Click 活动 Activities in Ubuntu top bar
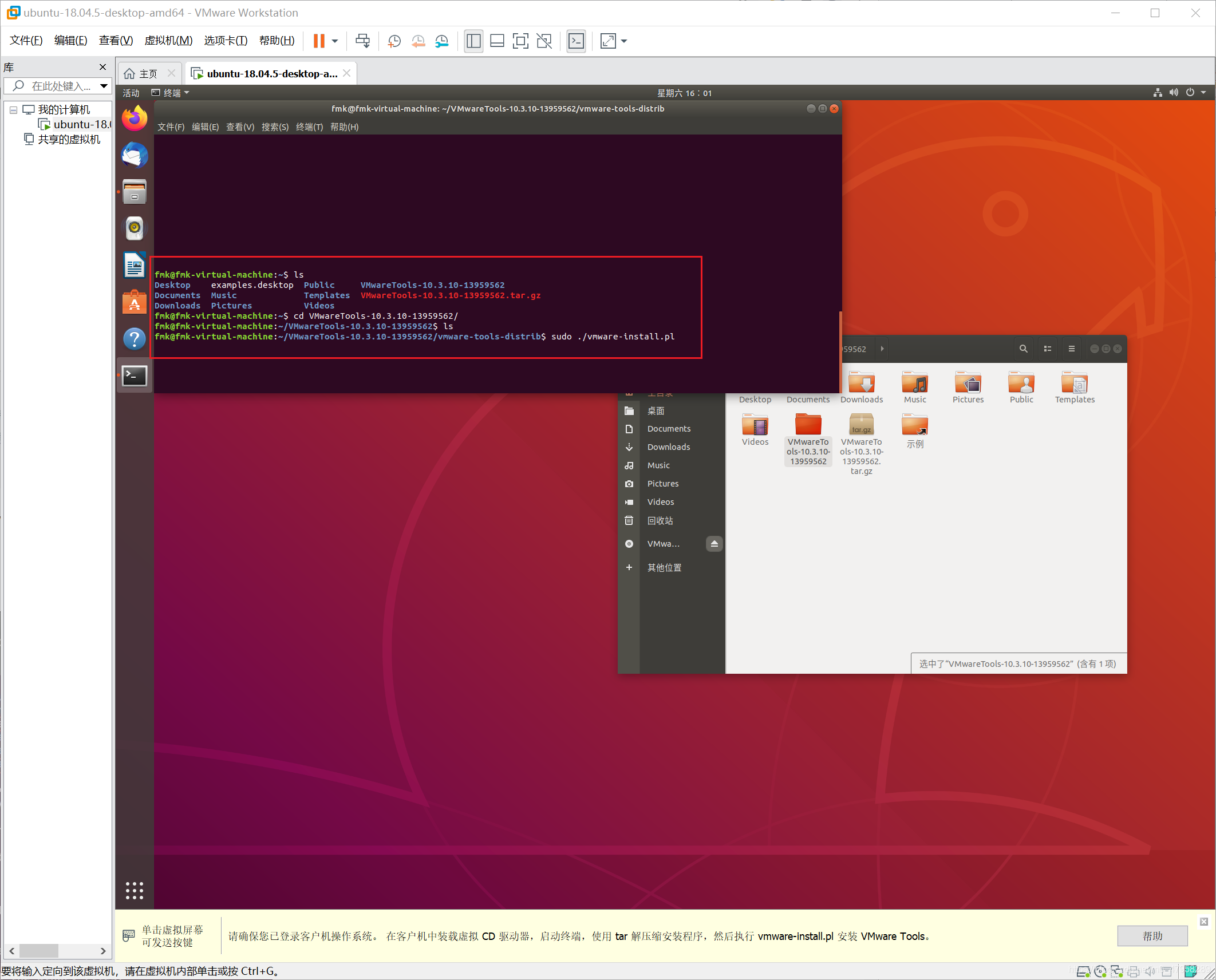This screenshot has width=1216, height=980. tap(131, 93)
